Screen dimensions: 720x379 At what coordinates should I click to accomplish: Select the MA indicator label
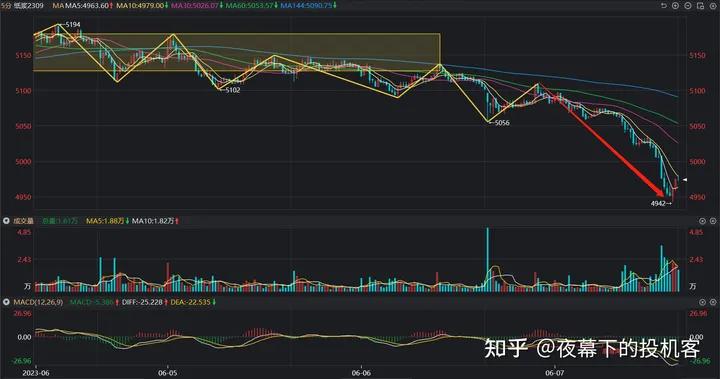57,6
